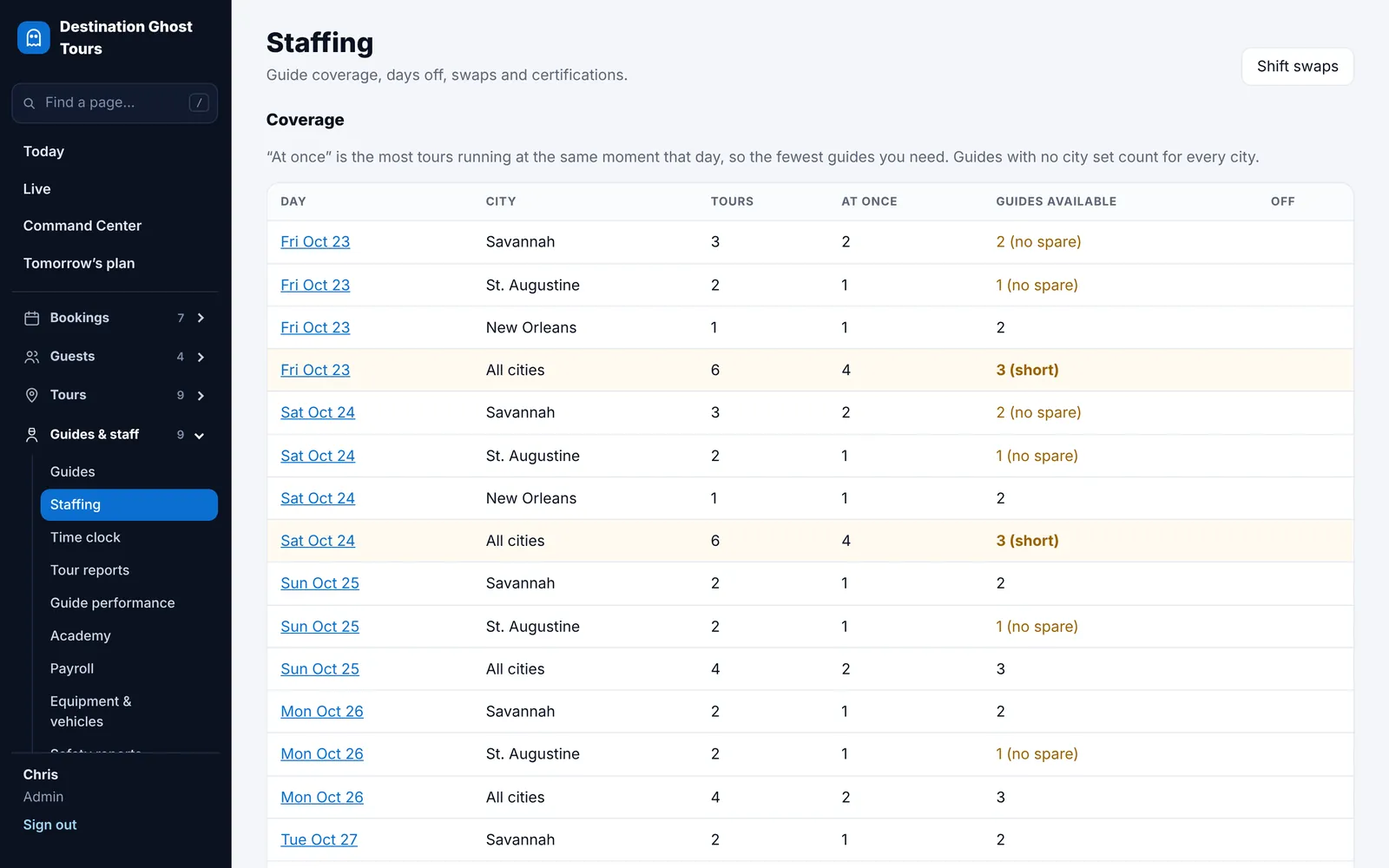
Task: Open Fri Oct 23 link in Savannah row
Action: click(315, 242)
